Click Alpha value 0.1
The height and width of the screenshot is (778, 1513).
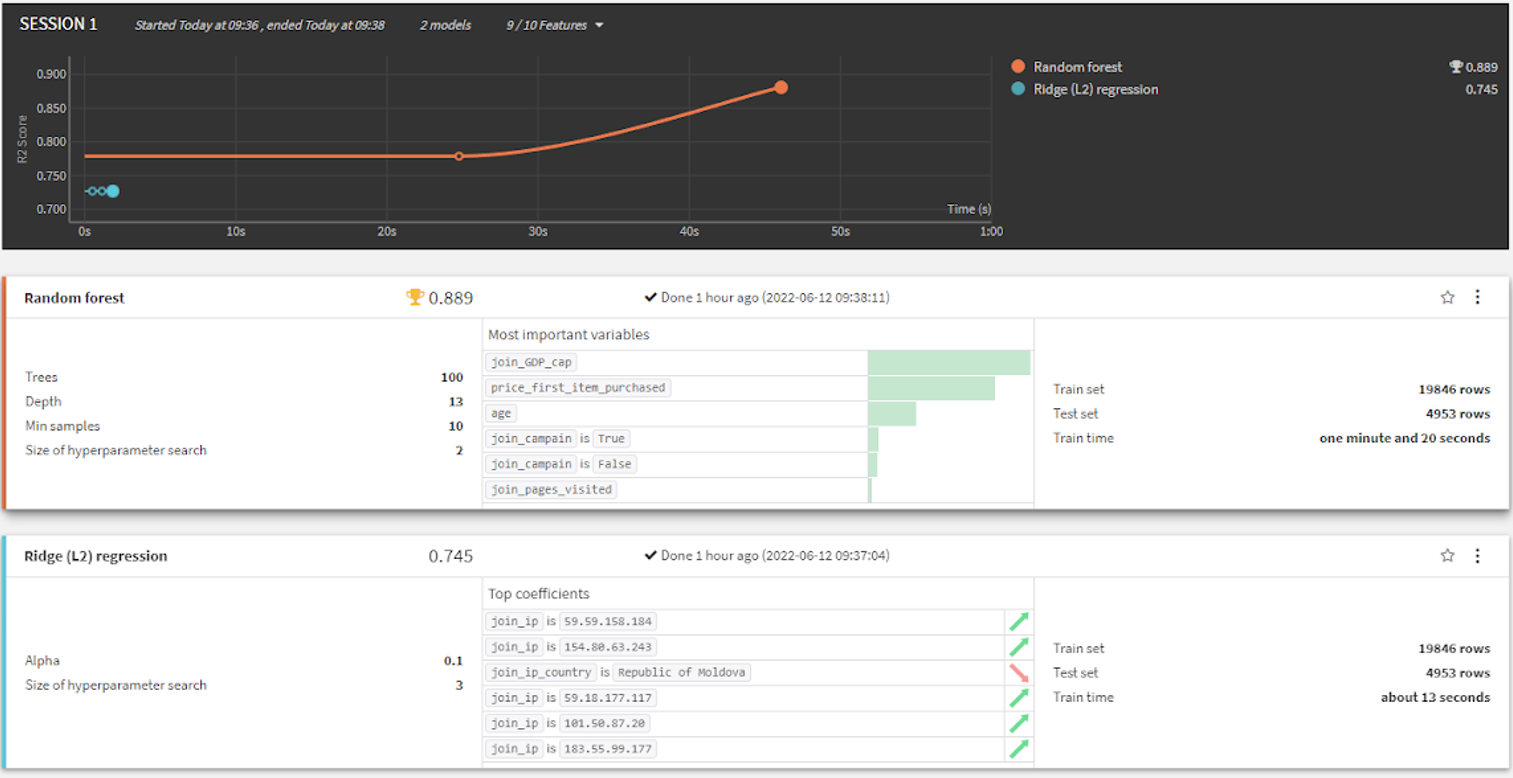[453, 661]
